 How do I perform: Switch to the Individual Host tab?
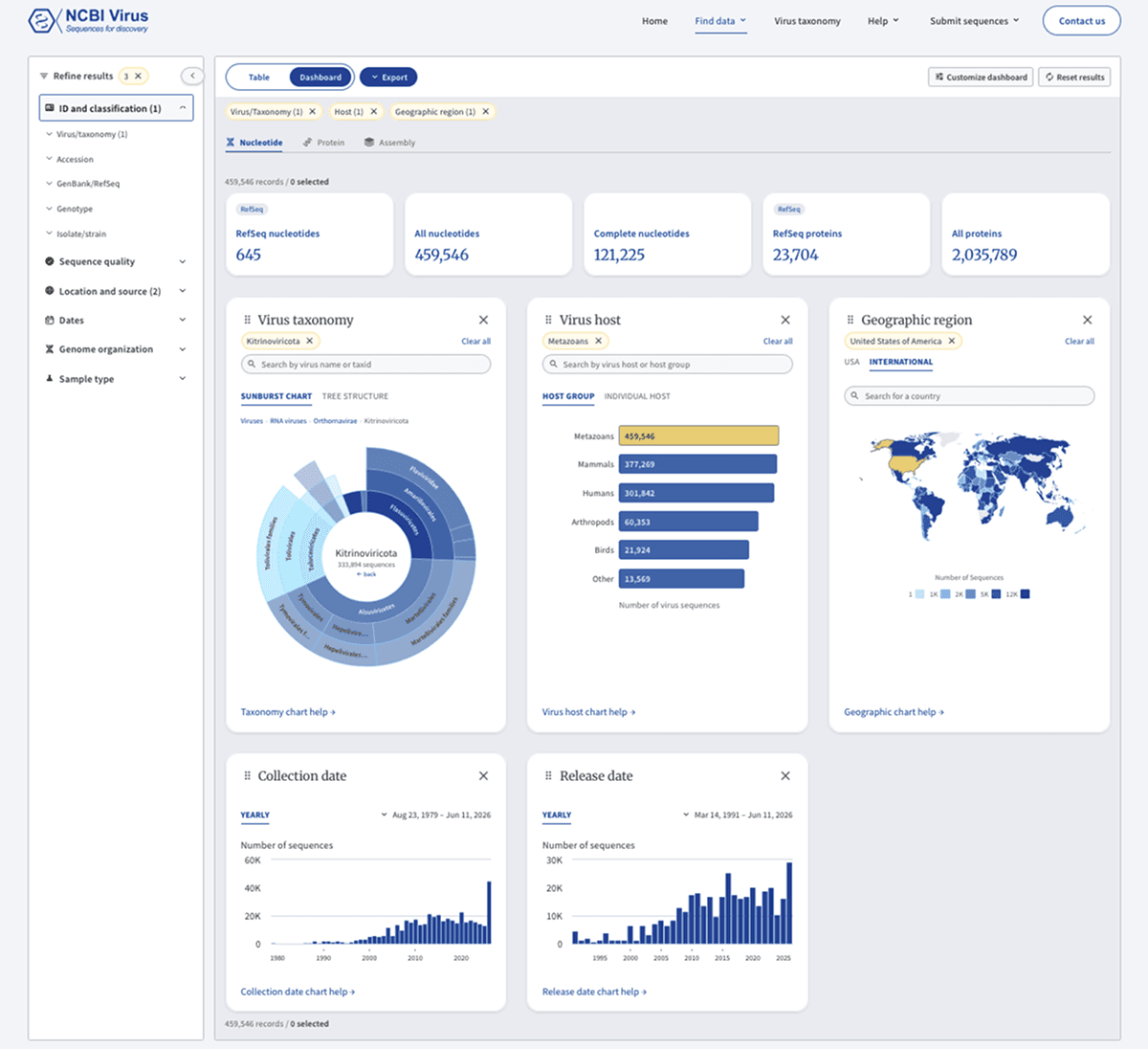tap(637, 396)
